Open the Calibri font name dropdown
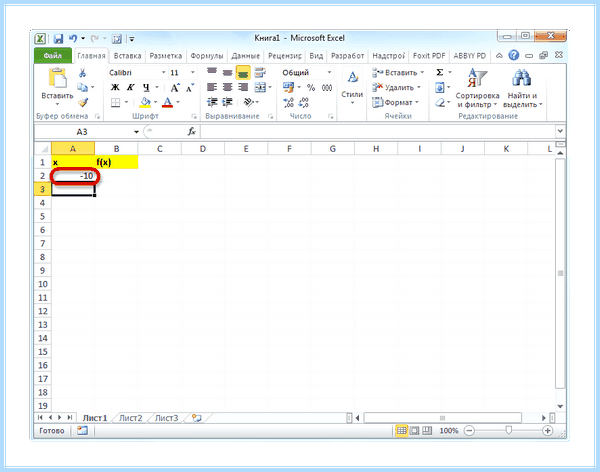The height and width of the screenshot is (472, 600). point(163,72)
